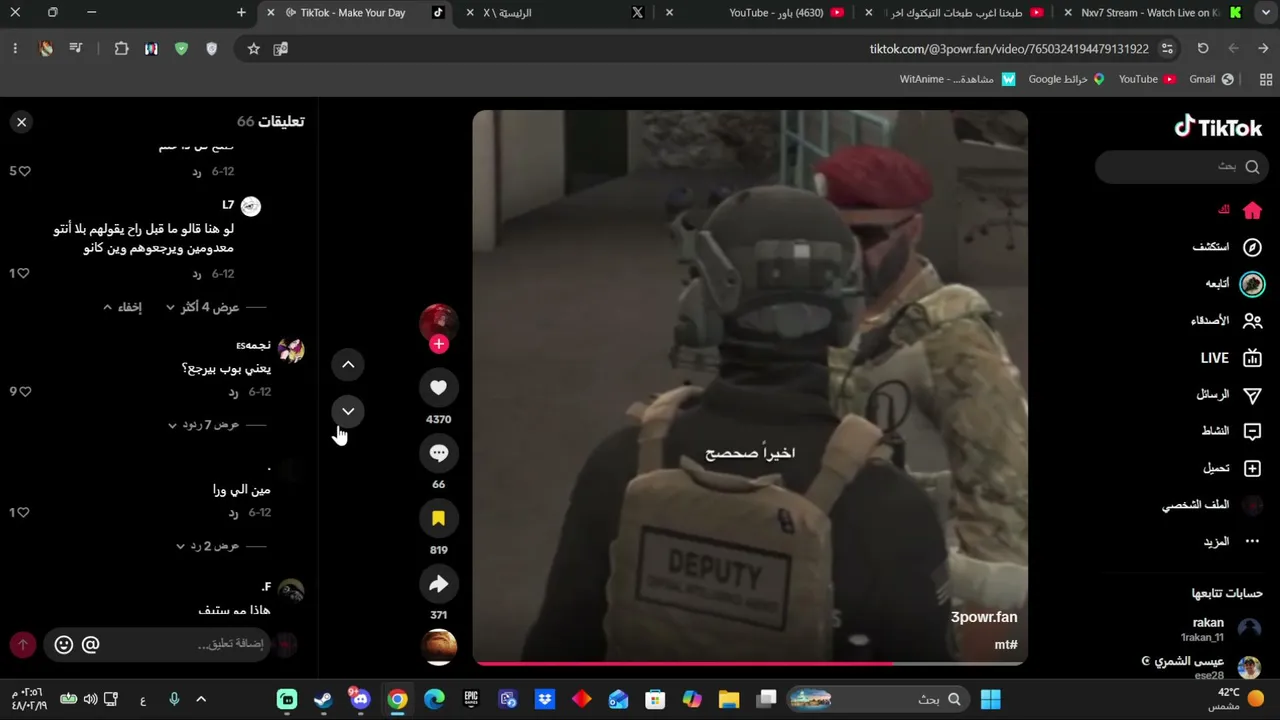Open Explore (استكشف) in the sidebar
This screenshot has width=1280, height=720.
[1227, 247]
